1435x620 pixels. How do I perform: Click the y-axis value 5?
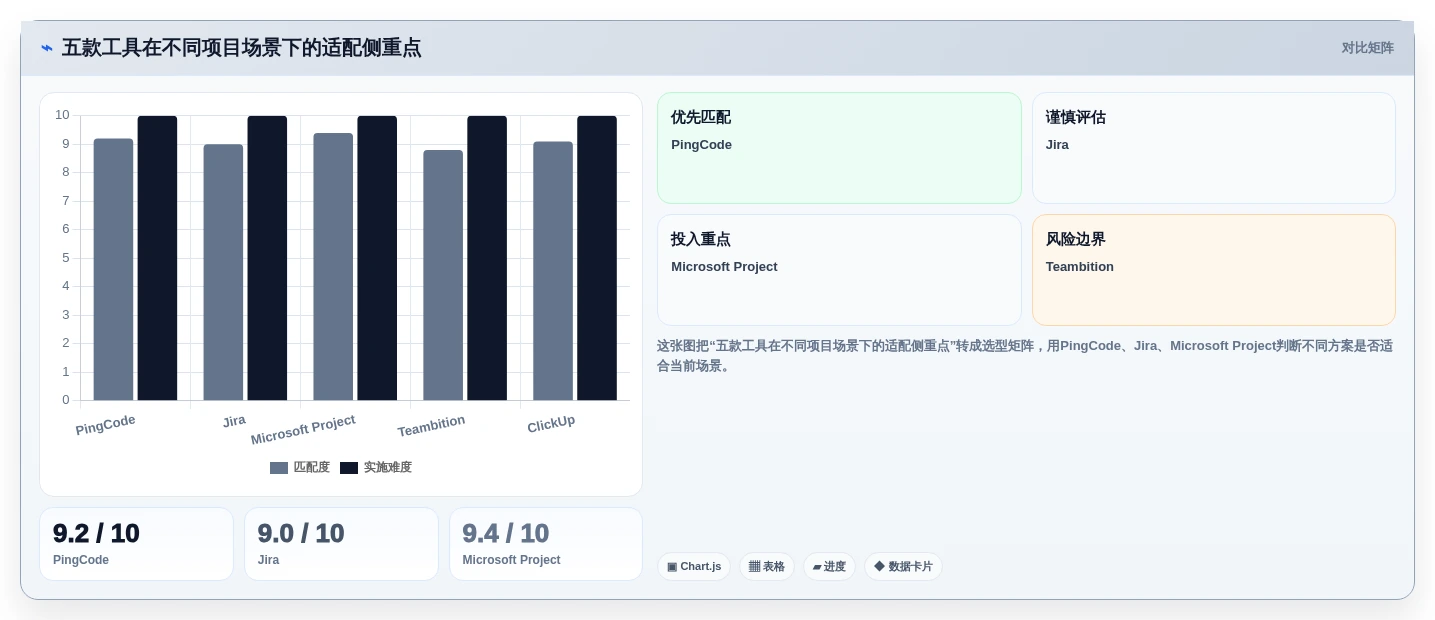pyautogui.click(x=66, y=258)
